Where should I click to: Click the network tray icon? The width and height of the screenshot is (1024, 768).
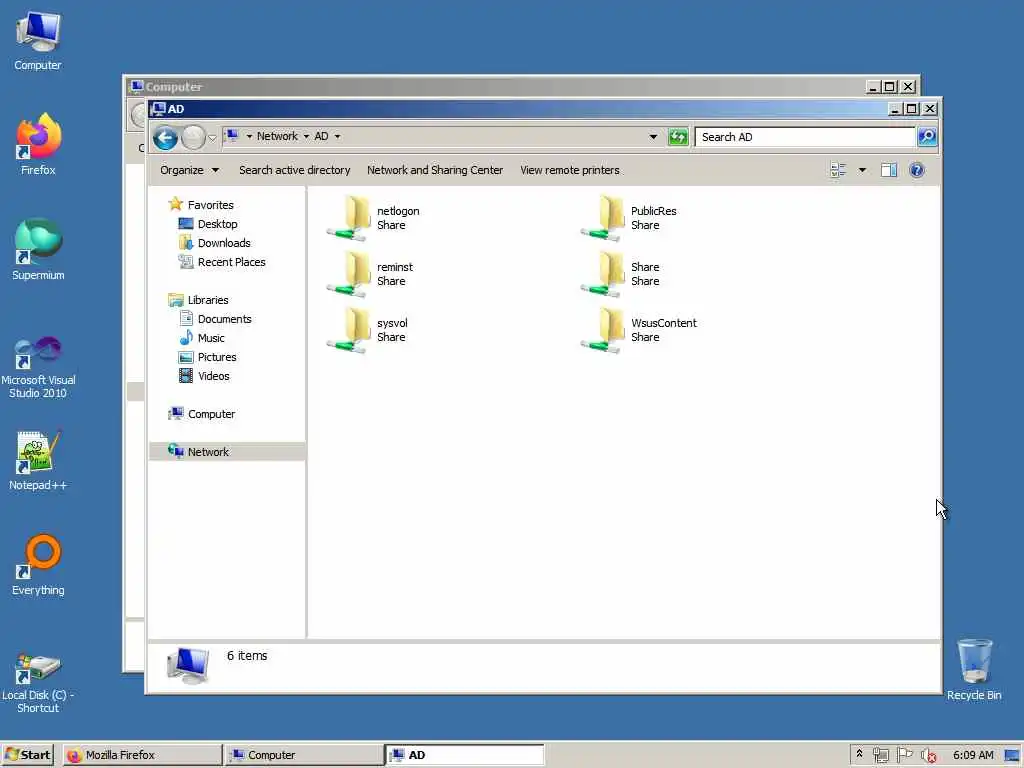[x=880, y=755]
